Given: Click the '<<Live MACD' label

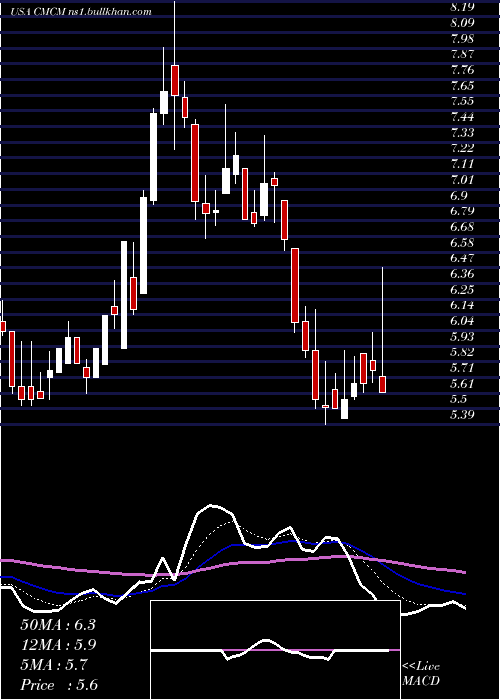Looking at the screenshot, I should coord(421,674).
